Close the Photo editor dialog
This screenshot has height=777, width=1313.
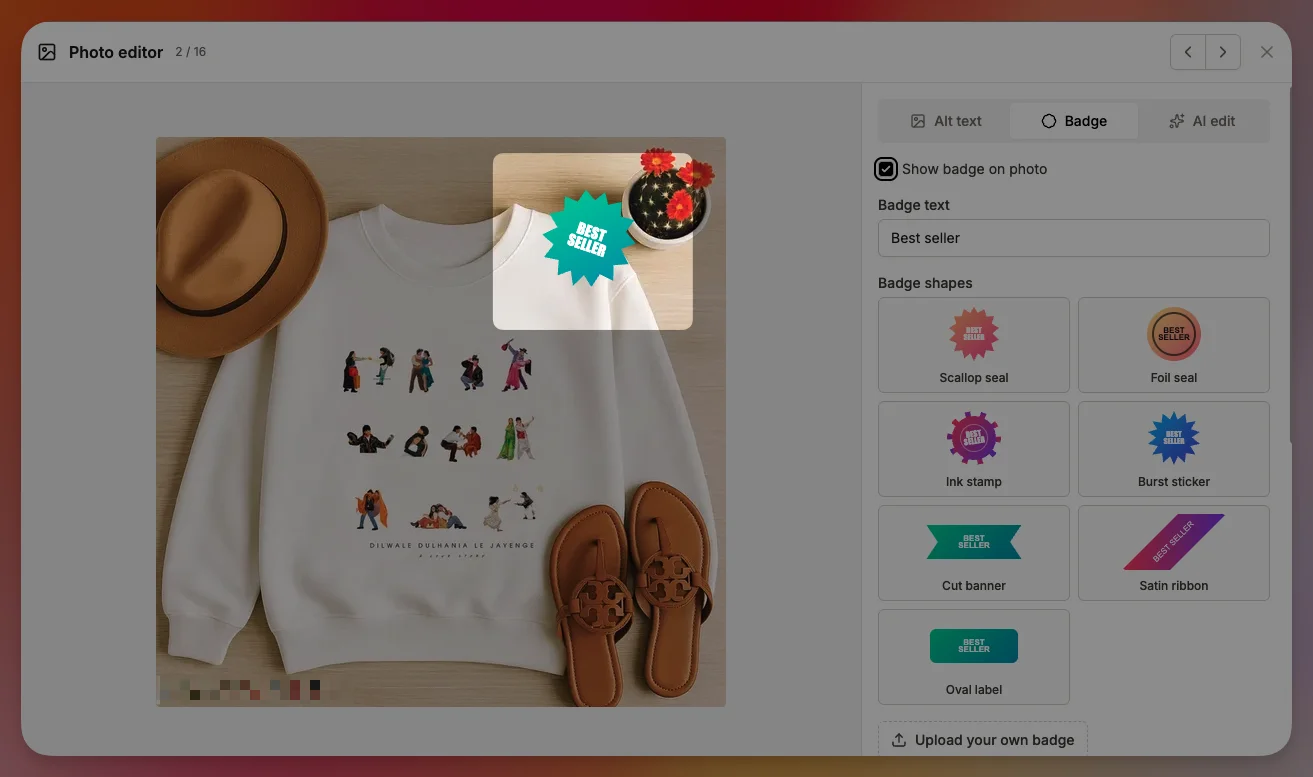(1267, 52)
